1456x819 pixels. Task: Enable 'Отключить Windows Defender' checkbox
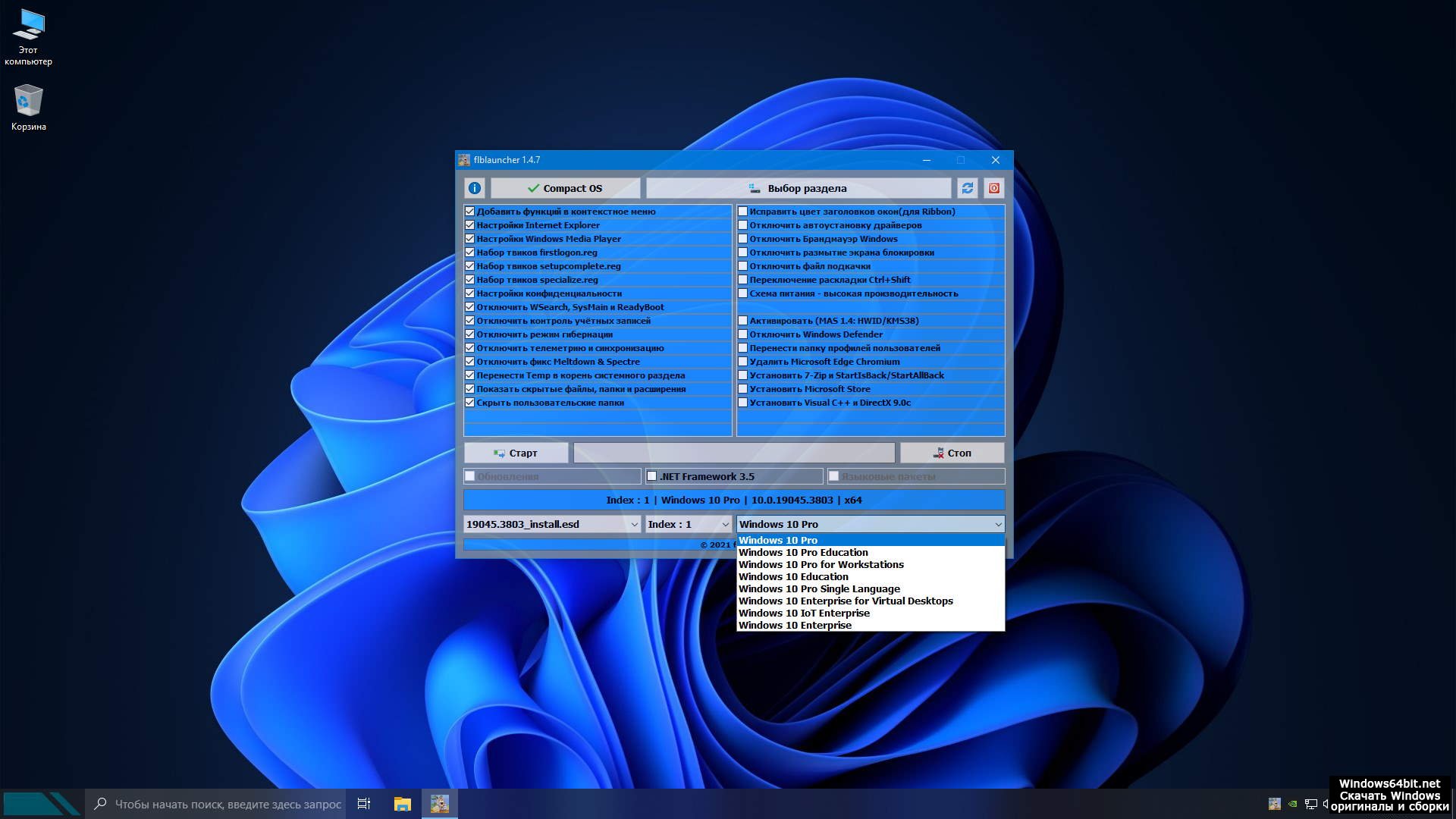pos(743,334)
